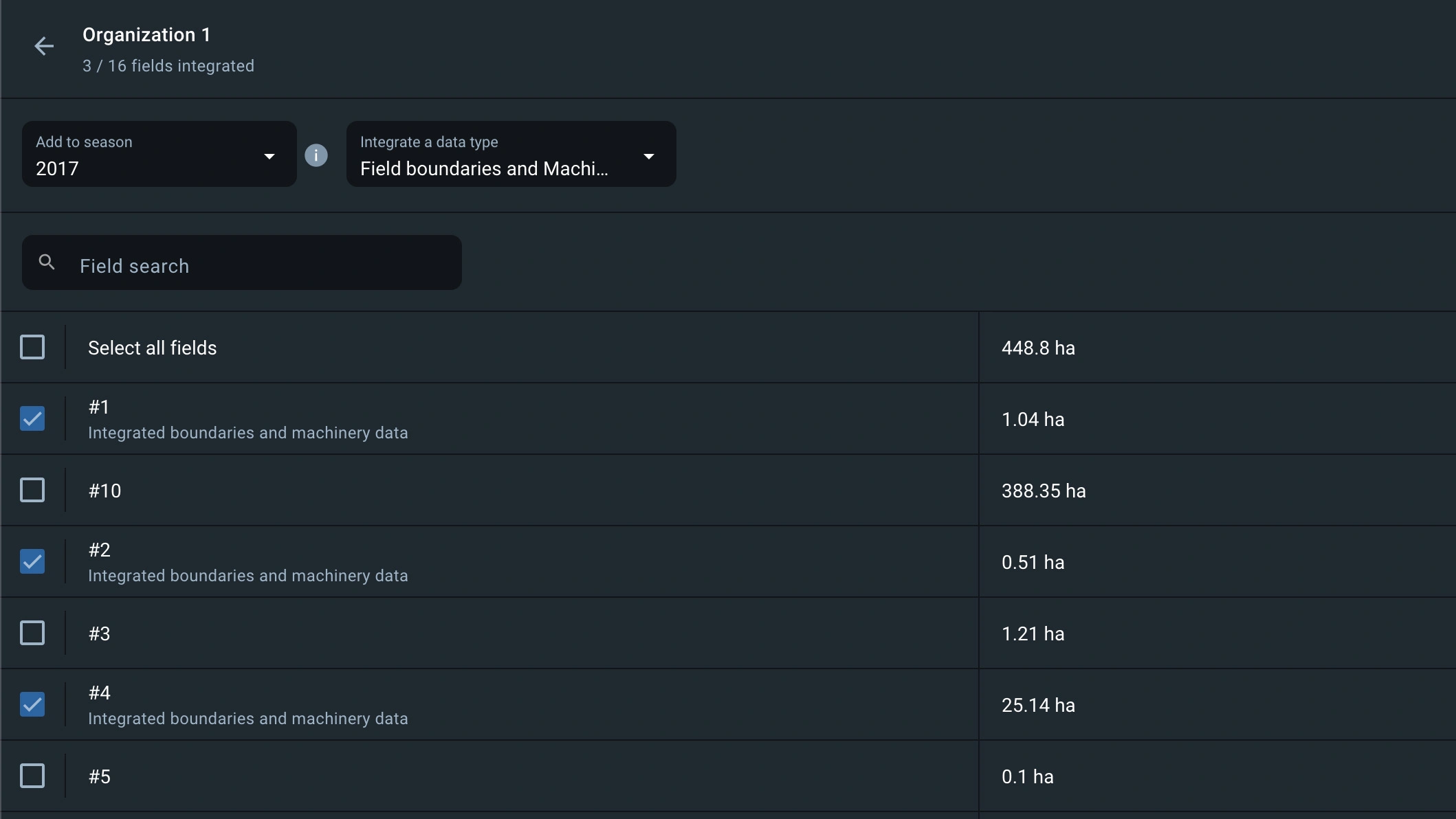Click the #3 field name

(x=99, y=633)
